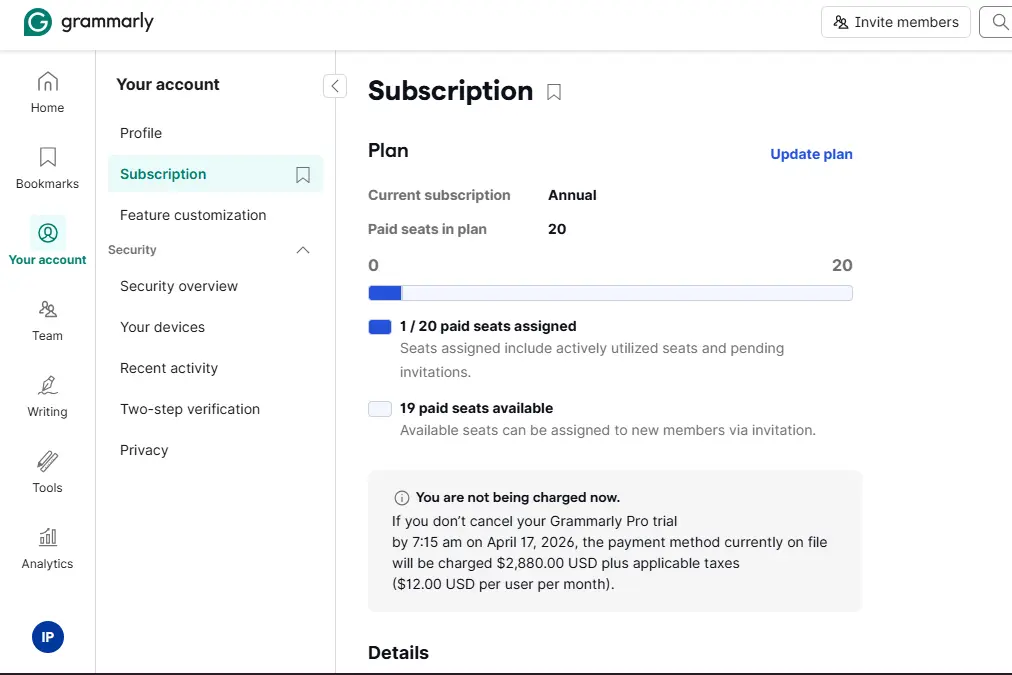Open the Feature customization page
This screenshot has width=1012, height=675.
[x=193, y=215]
